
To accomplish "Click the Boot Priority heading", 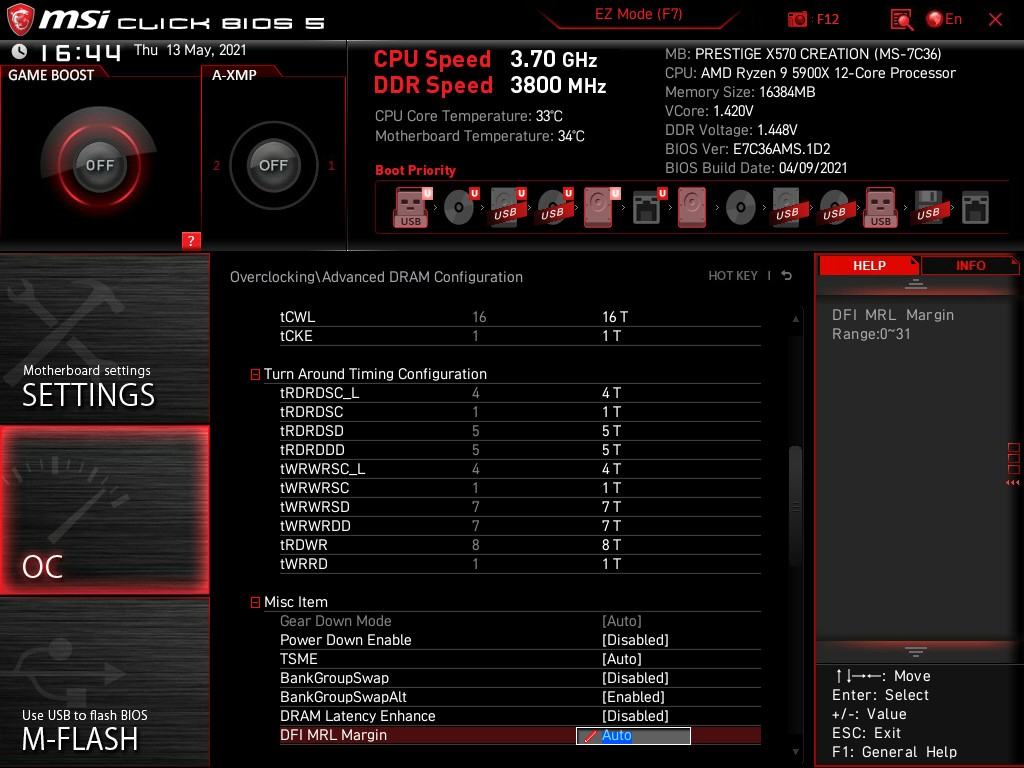I will click(415, 170).
